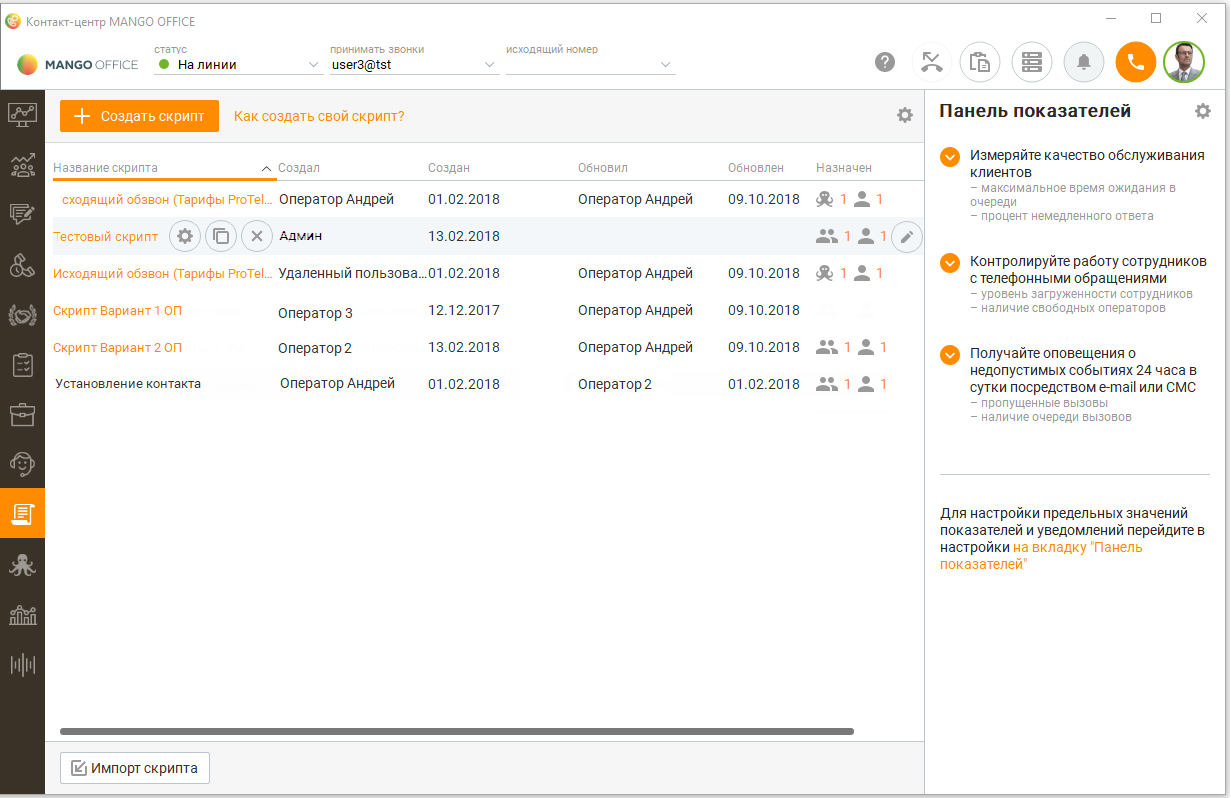Select the active scripts sidebar icon
The image size is (1231, 798).
coord(22,514)
